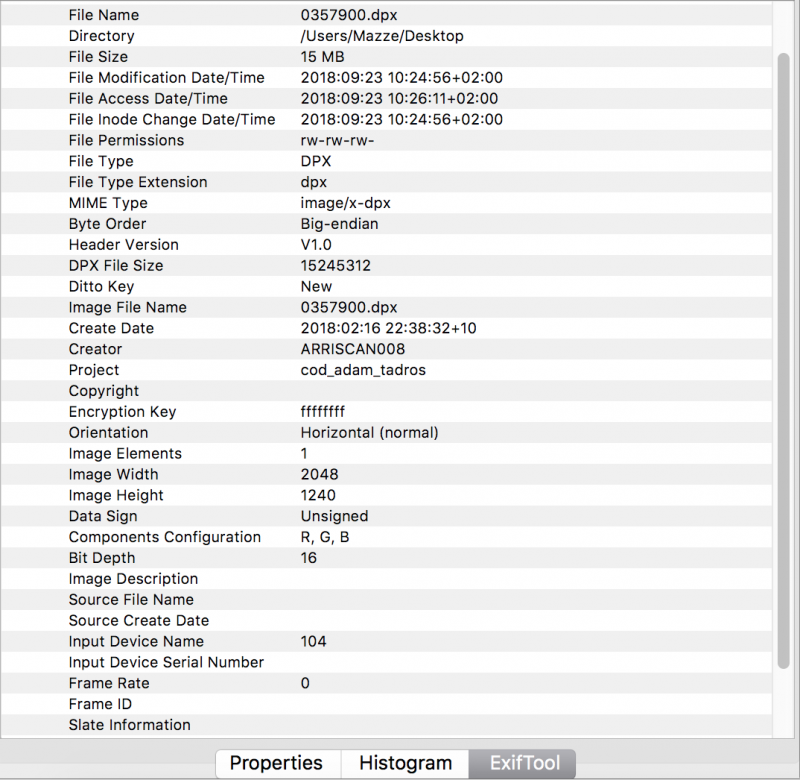The width and height of the screenshot is (800, 780).
Task: Open the Histogram tab
Action: 404,763
